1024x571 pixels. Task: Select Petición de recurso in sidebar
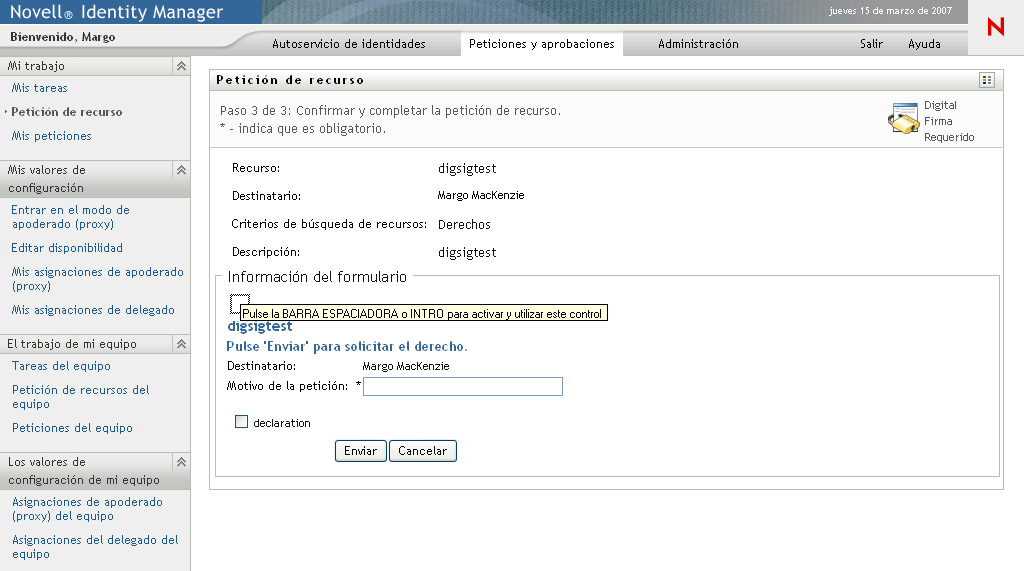[x=67, y=112]
